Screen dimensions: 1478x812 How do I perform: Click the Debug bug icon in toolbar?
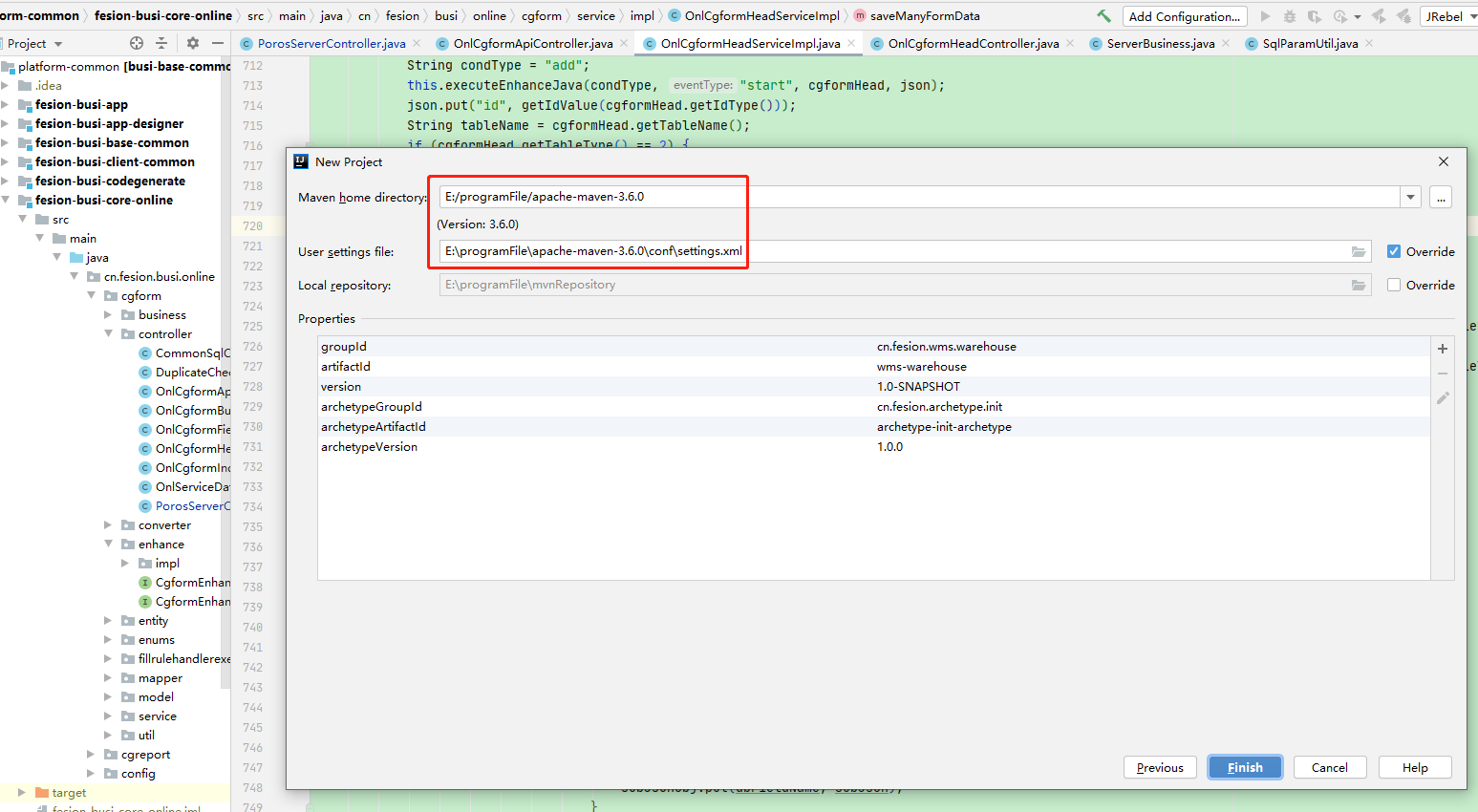click(x=1290, y=16)
